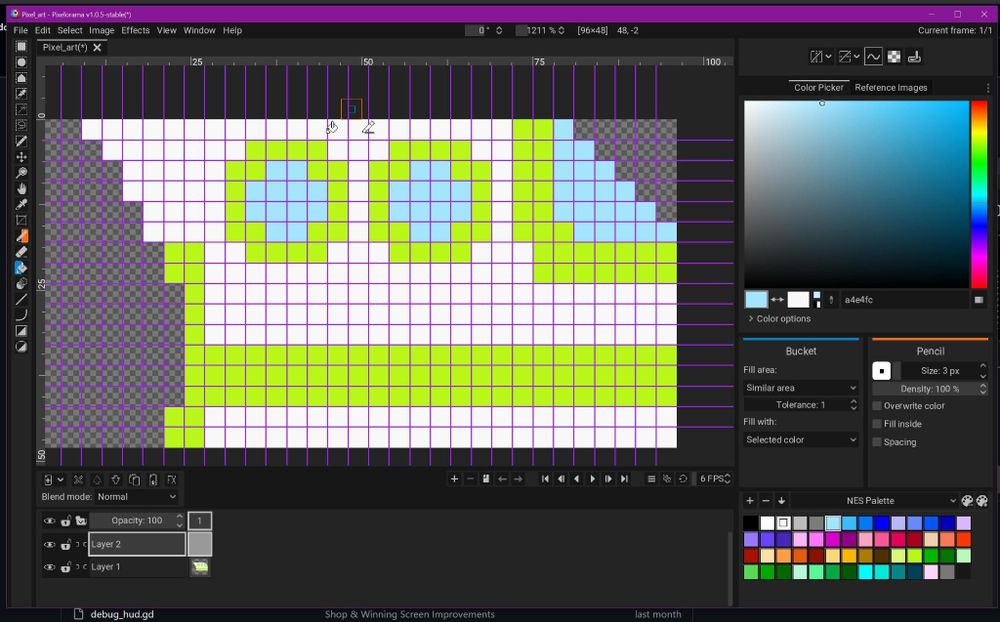1000x622 pixels.
Task: Select the Rectangular Selection tool
Action: click(x=21, y=47)
